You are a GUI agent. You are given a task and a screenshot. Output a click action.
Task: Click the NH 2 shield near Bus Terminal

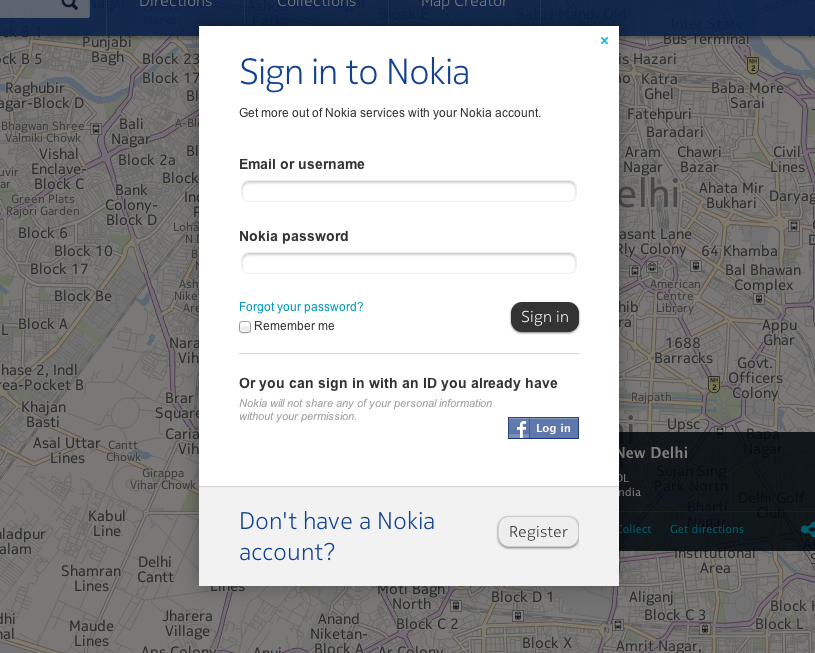coord(752,65)
